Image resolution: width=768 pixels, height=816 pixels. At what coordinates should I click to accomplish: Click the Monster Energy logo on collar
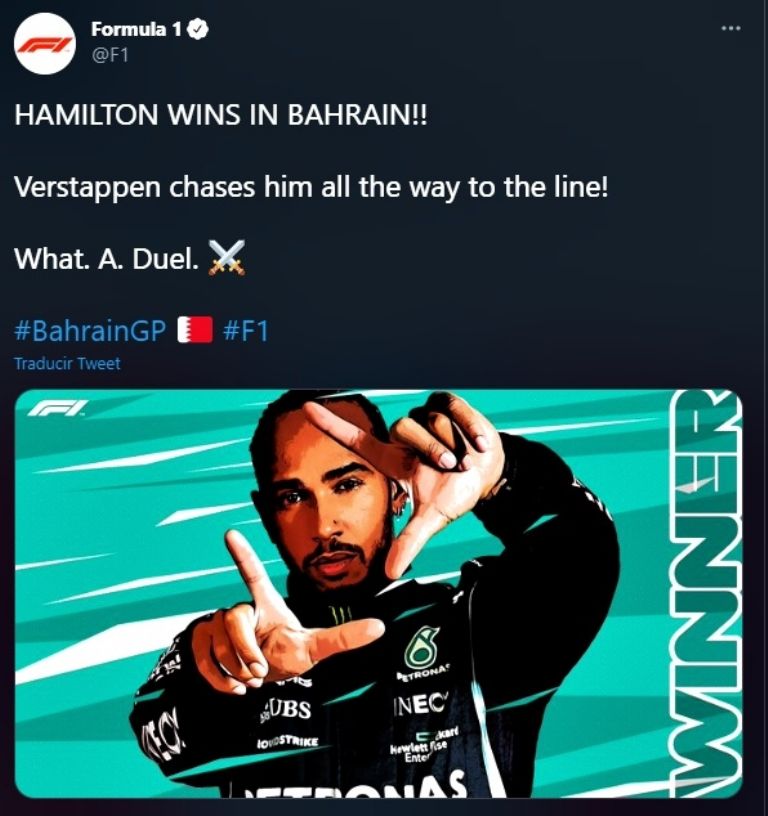pyautogui.click(x=340, y=615)
